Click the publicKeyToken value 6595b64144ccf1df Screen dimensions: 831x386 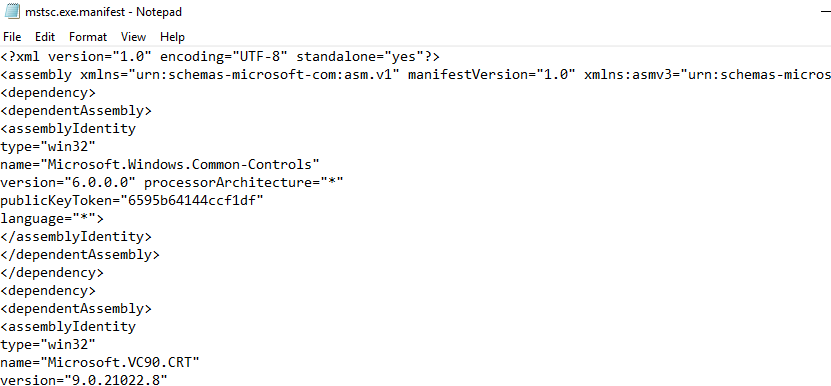pyautogui.click(x=192, y=200)
